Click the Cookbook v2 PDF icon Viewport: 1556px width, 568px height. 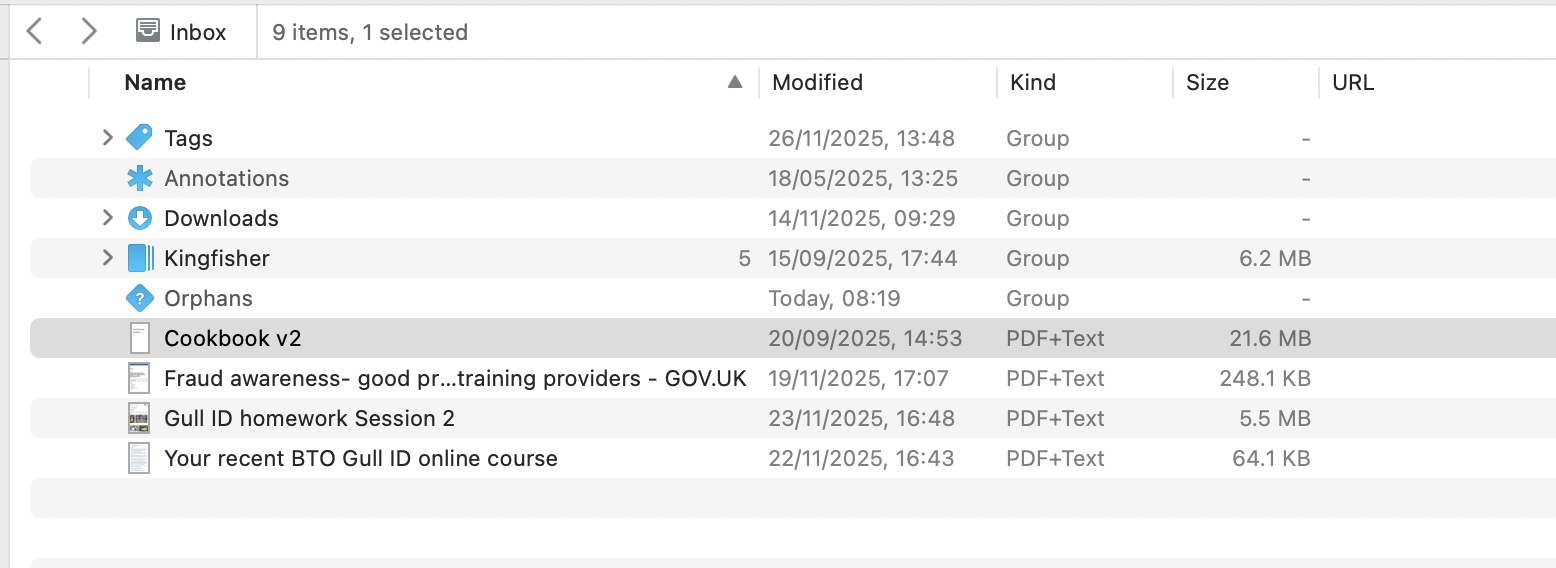pyautogui.click(x=139, y=338)
